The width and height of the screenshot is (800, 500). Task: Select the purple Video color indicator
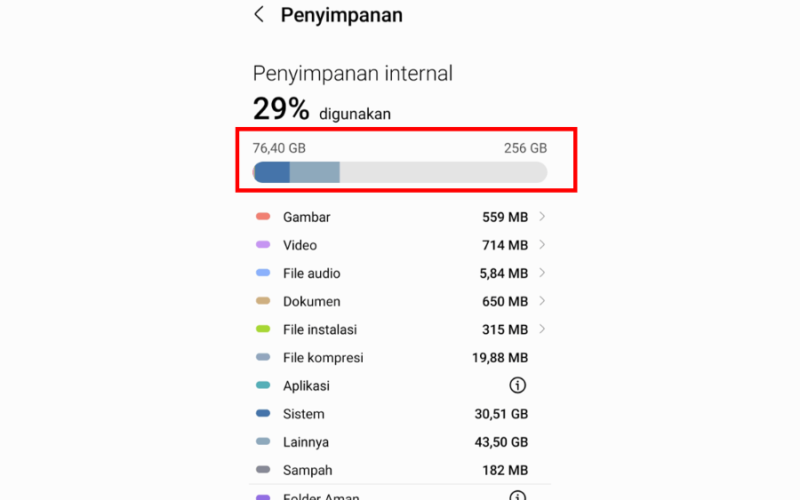(x=263, y=244)
